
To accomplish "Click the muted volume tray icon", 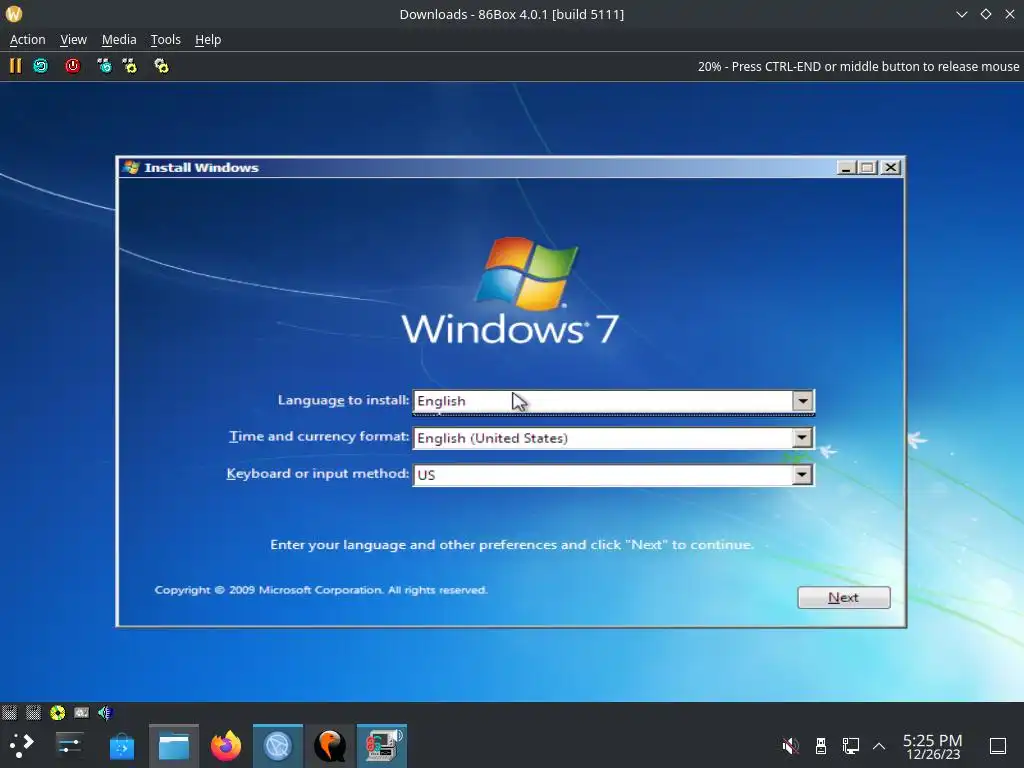I will click(x=790, y=745).
